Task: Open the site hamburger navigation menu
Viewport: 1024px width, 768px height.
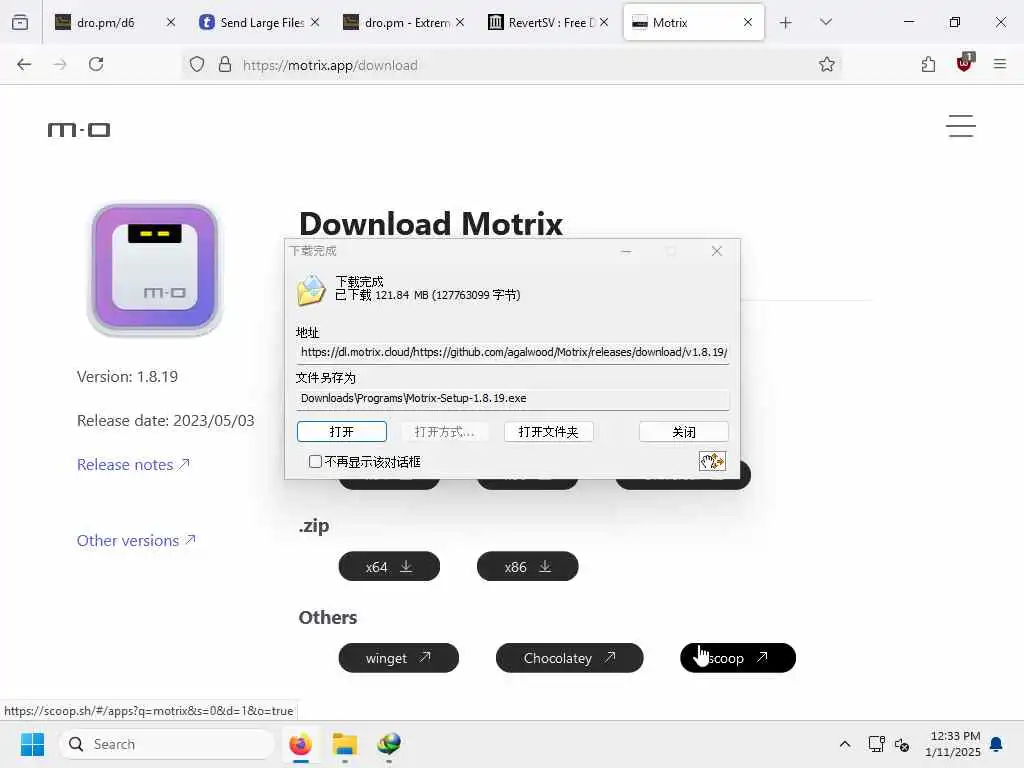Action: click(x=961, y=126)
